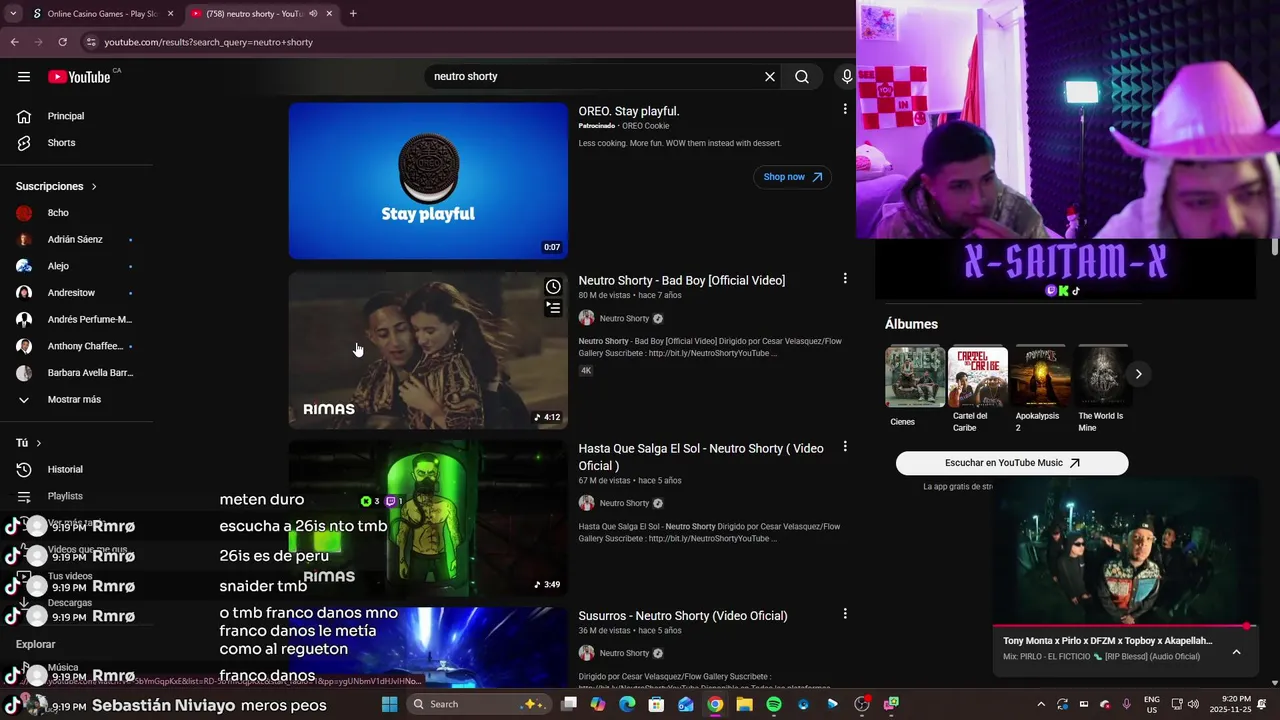Open Cienes album cover
1280x720 pixels.
pyautogui.click(x=915, y=376)
